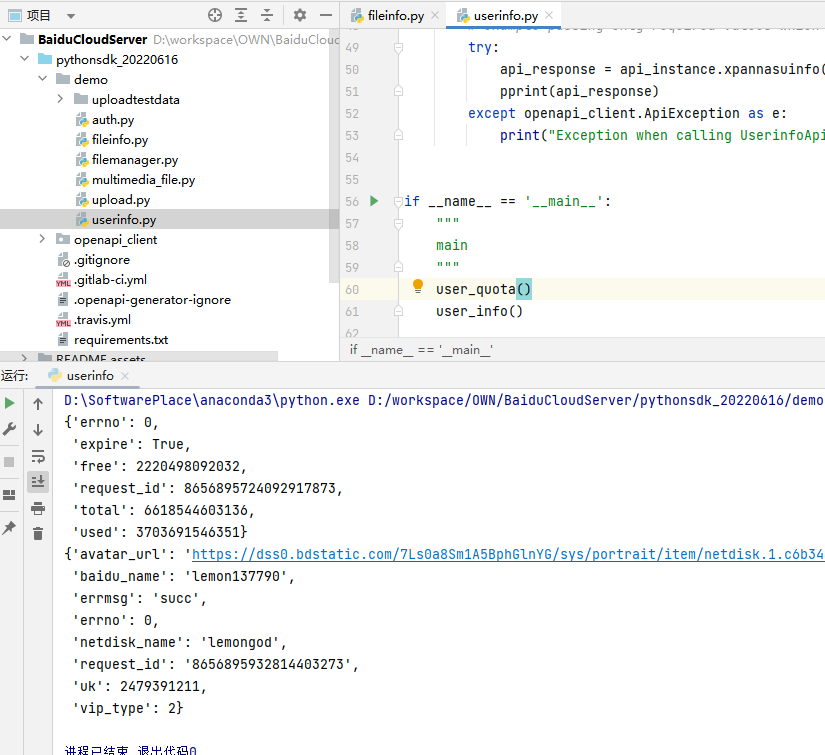Open project panel gear settings
The height and width of the screenshot is (755, 825).
click(300, 15)
